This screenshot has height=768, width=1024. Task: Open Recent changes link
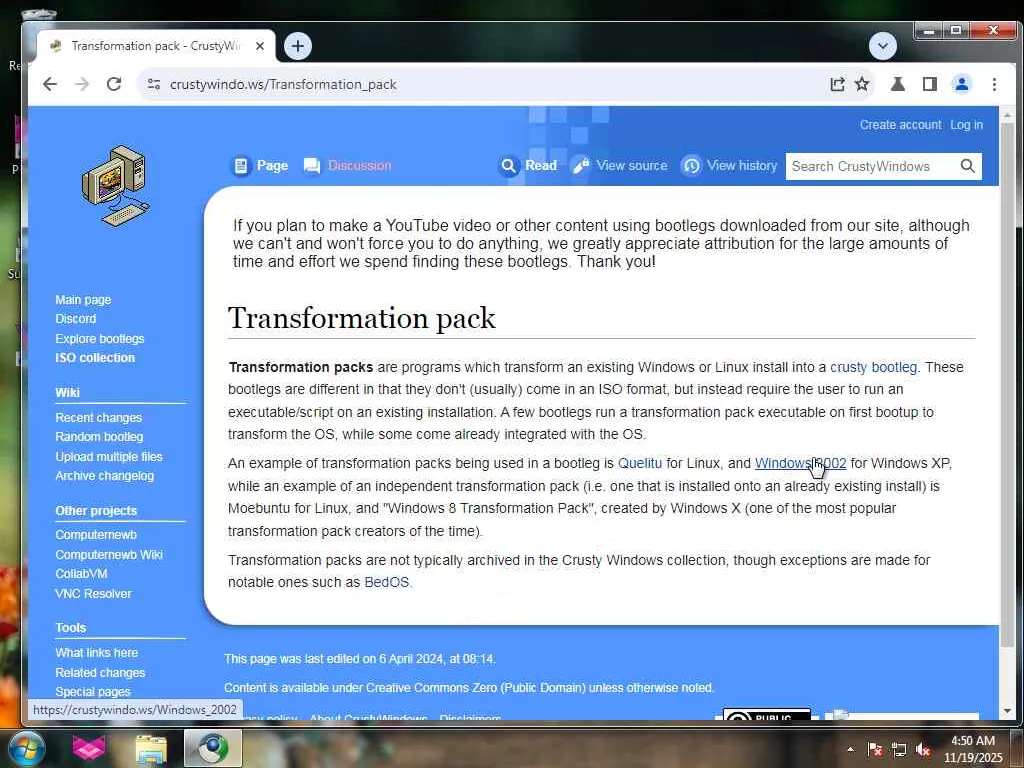(x=99, y=417)
